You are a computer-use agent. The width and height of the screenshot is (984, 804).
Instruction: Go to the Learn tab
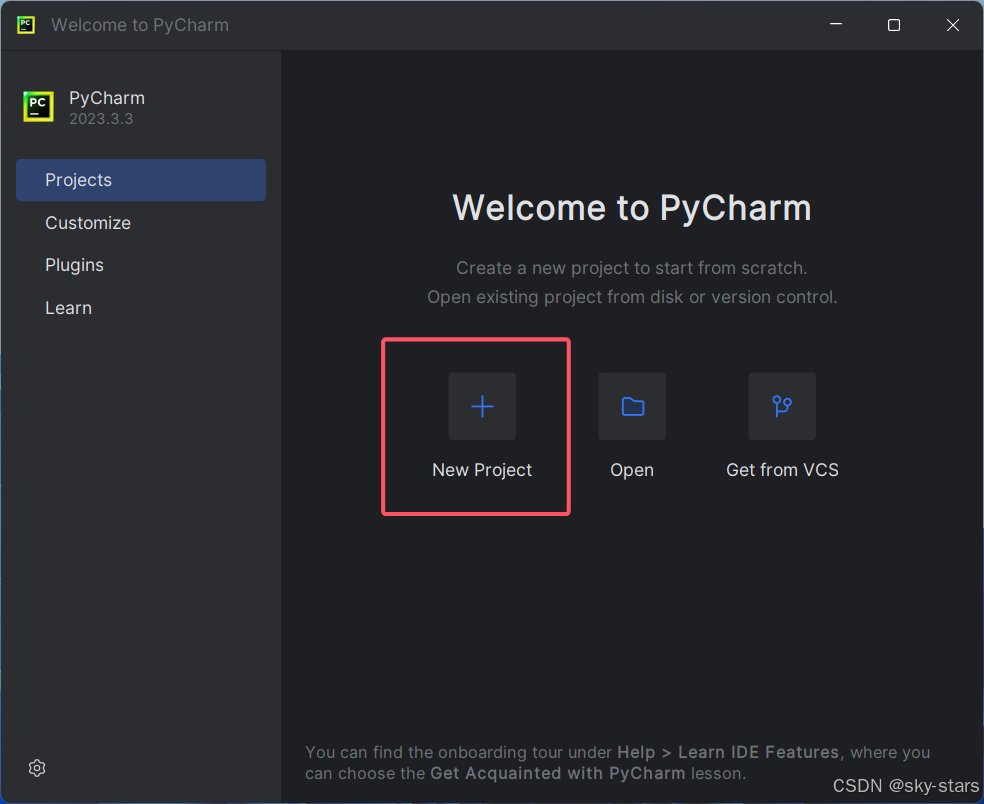(x=141, y=308)
